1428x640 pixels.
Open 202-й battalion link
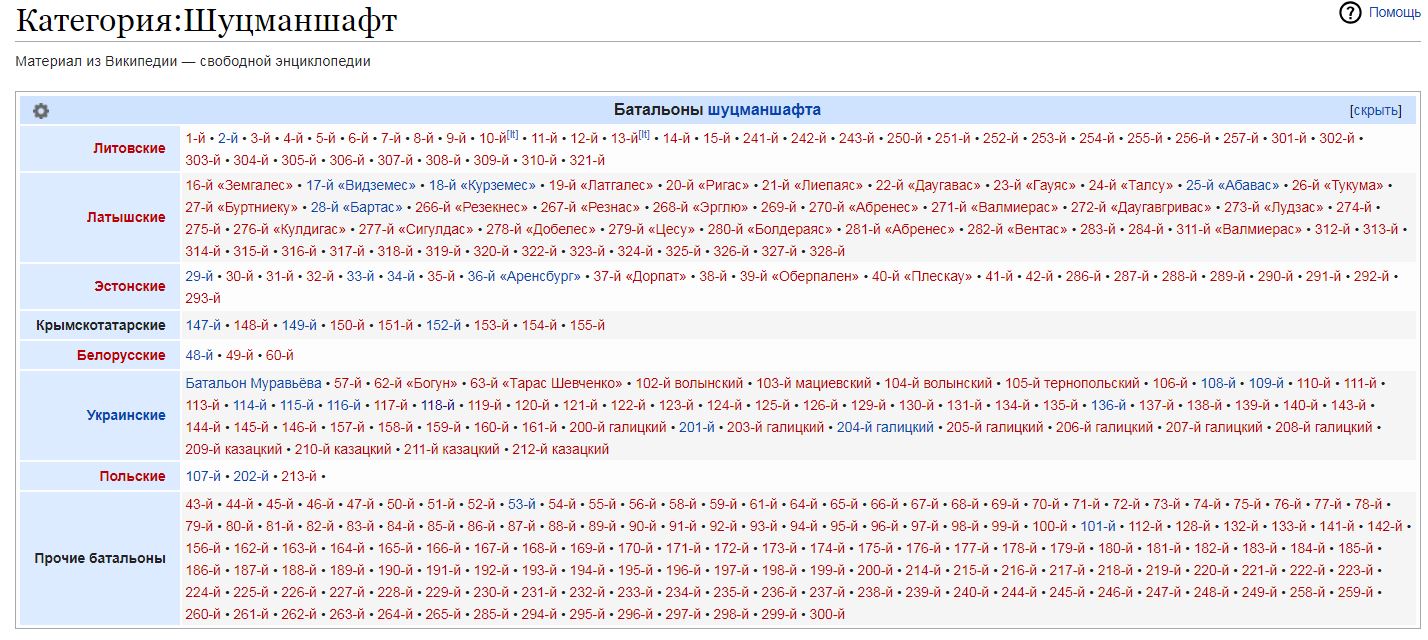tap(251, 476)
